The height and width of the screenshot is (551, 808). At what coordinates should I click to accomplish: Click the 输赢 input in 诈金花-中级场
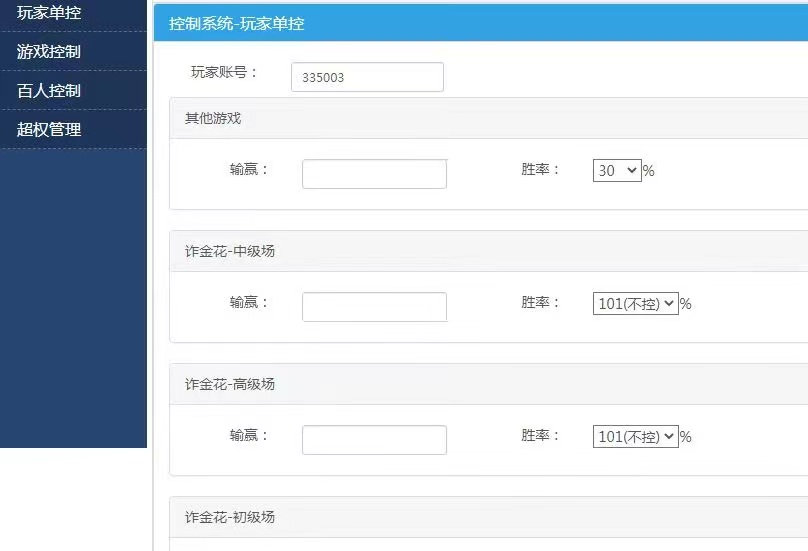point(374,307)
